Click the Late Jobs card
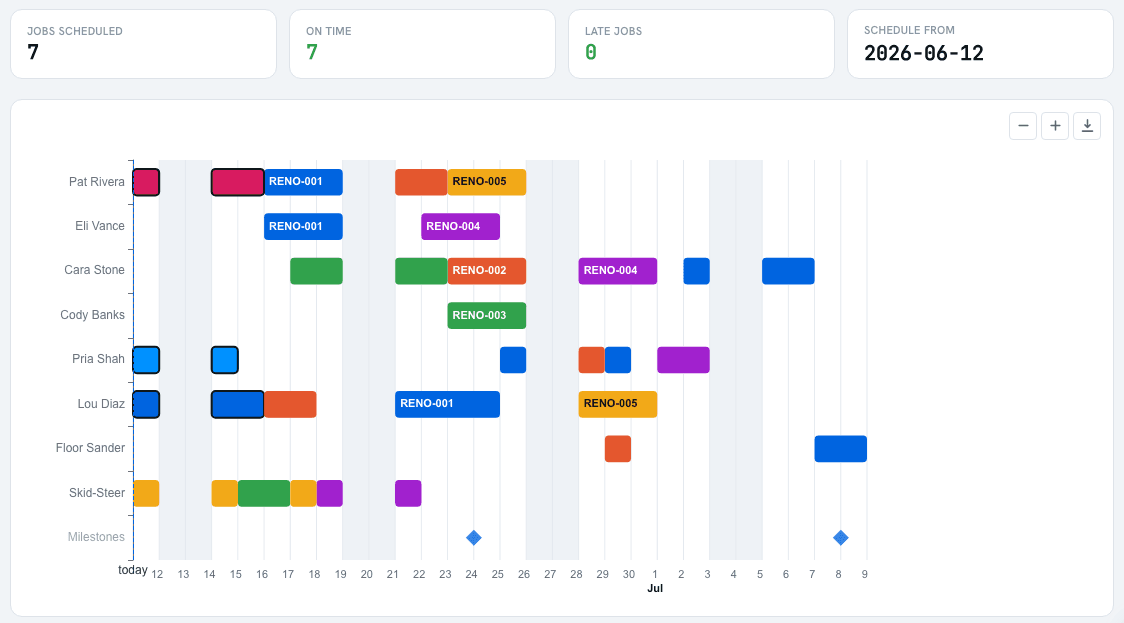Image resolution: width=1124 pixels, height=623 pixels. 701,44
